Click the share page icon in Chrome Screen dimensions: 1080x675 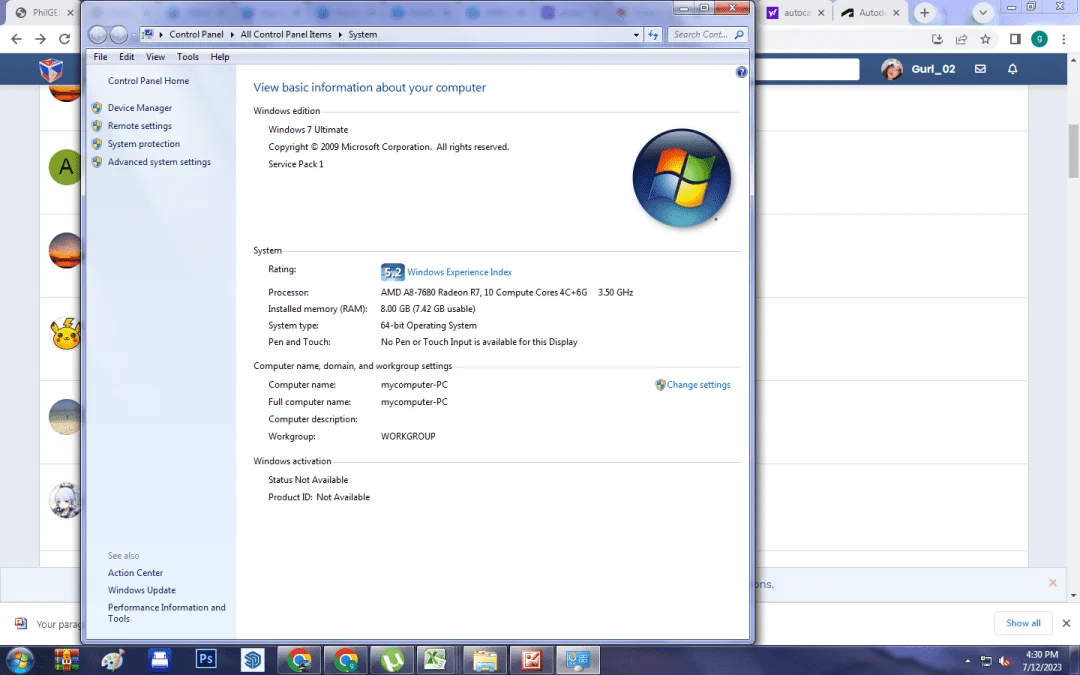pos(962,39)
